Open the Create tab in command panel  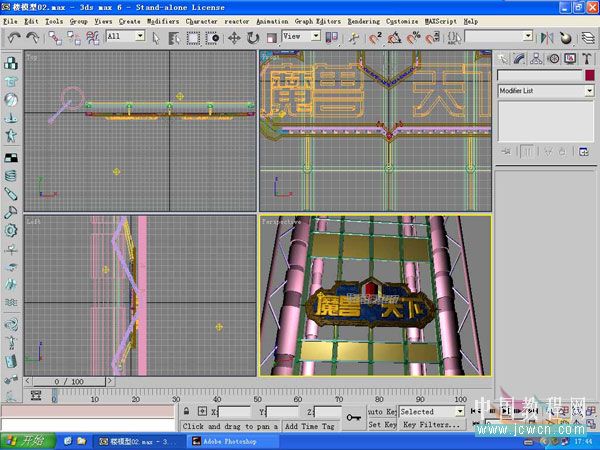tap(504, 58)
